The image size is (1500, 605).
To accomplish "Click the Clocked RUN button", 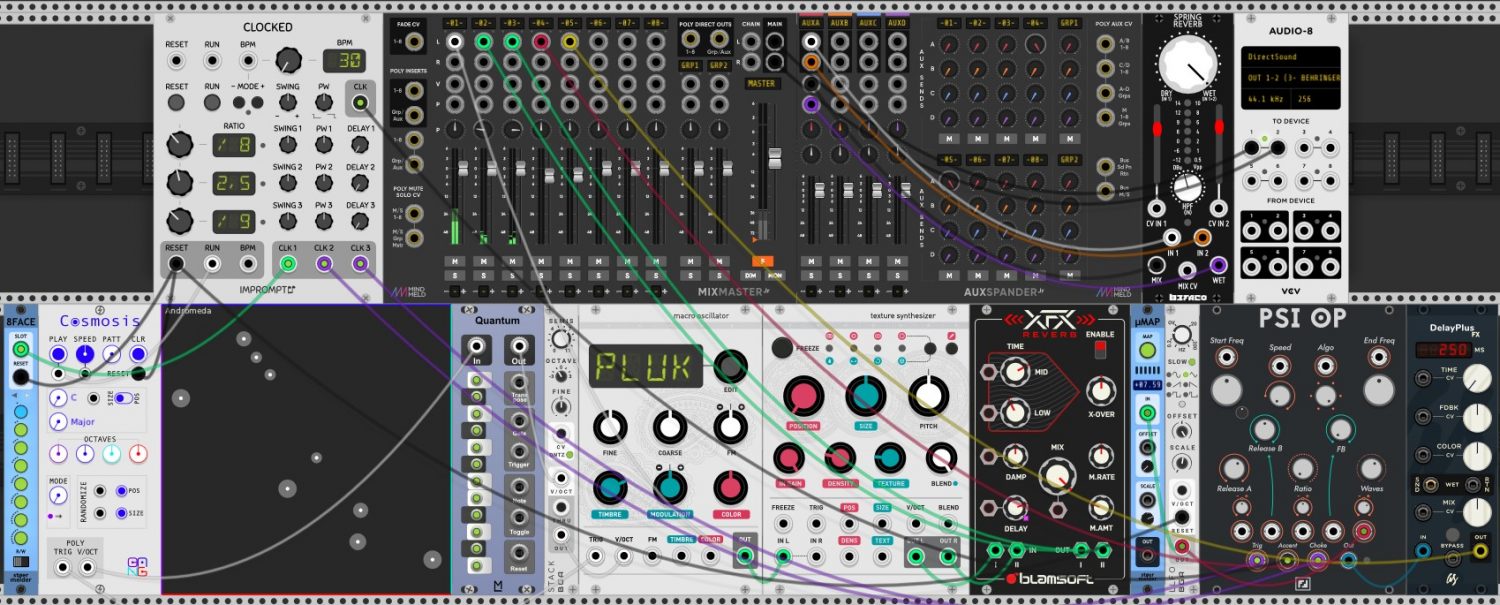I will tap(212, 102).
